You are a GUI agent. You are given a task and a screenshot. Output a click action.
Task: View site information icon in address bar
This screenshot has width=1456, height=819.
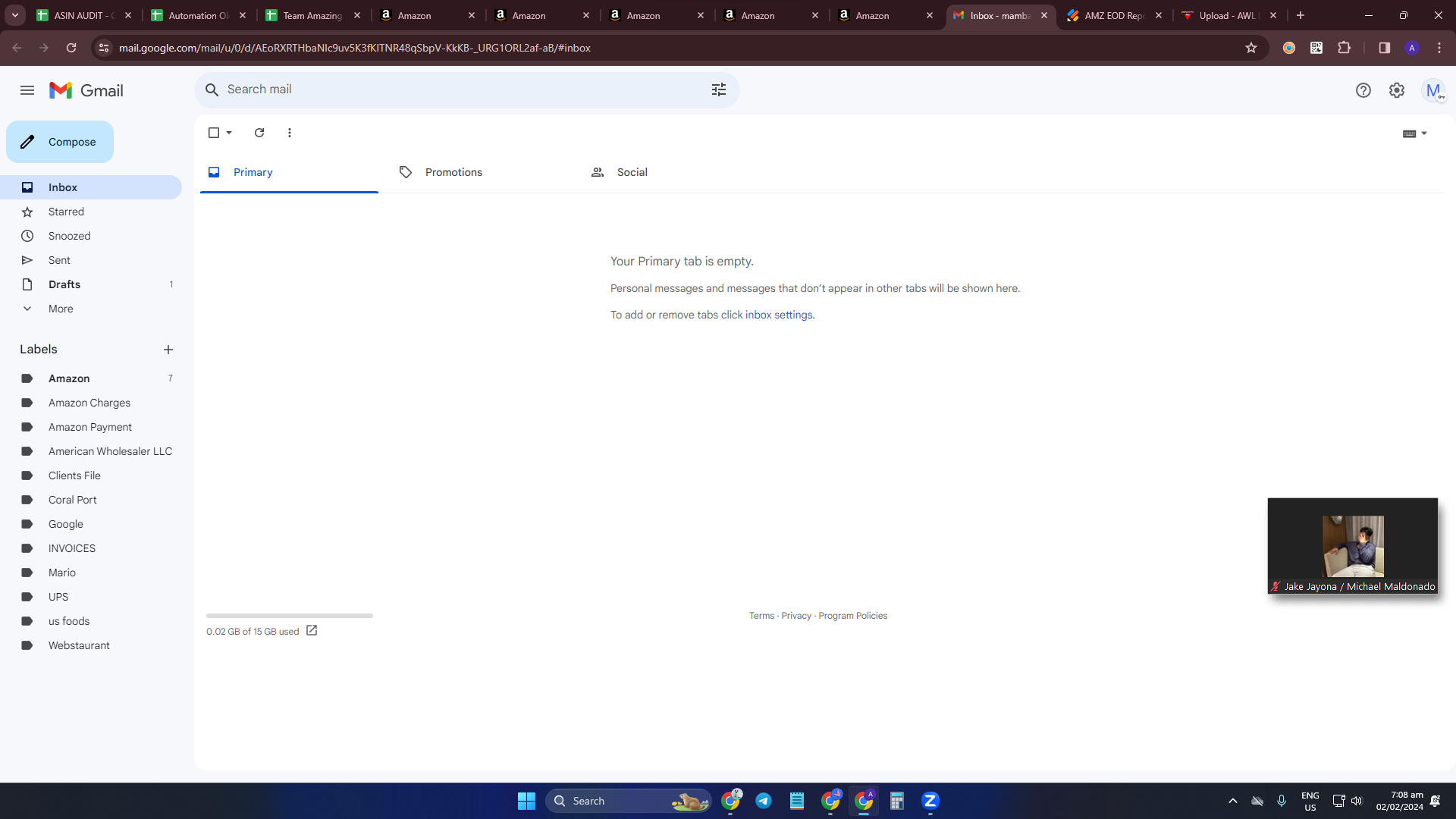pos(104,48)
